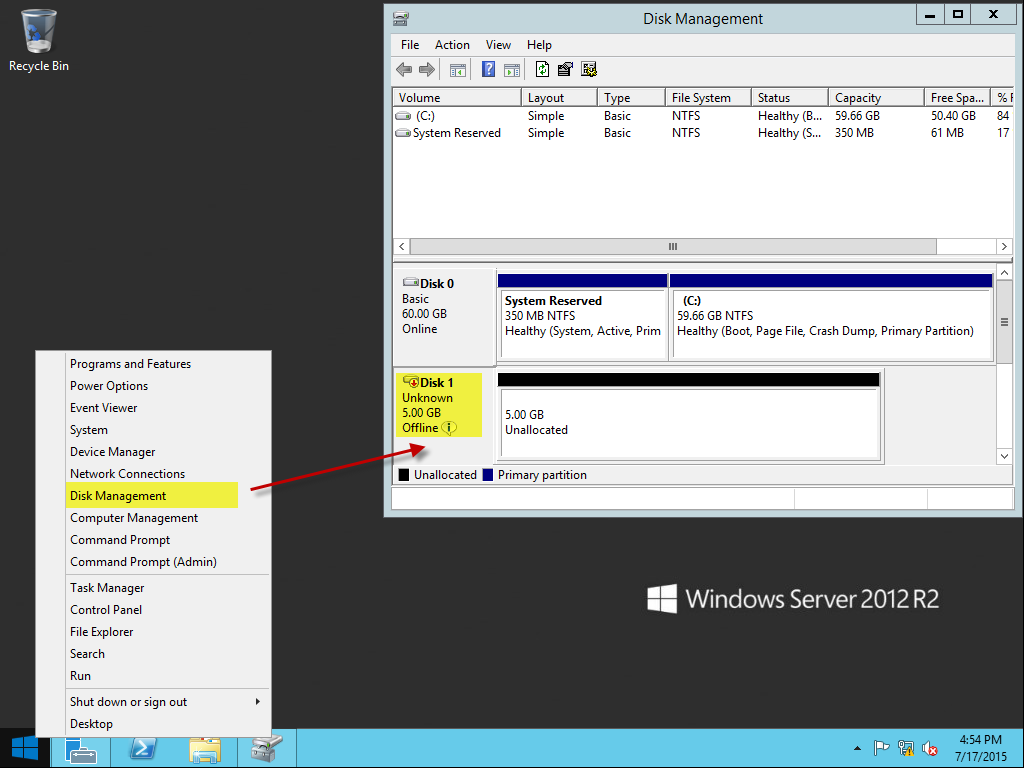Viewport: 1024px width, 768px height.
Task: Sort by Type column header
Action: (631, 97)
